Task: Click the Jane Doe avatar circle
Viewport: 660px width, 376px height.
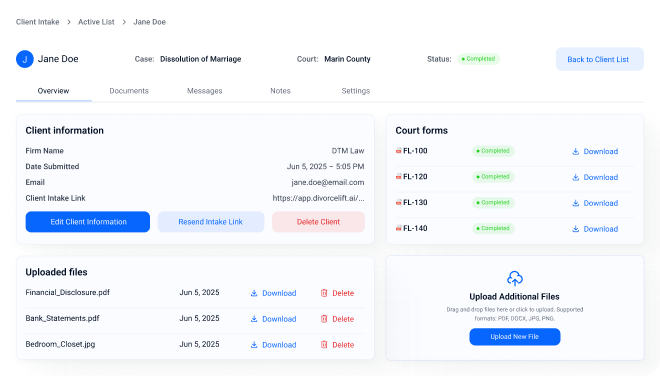Action: [x=25, y=59]
